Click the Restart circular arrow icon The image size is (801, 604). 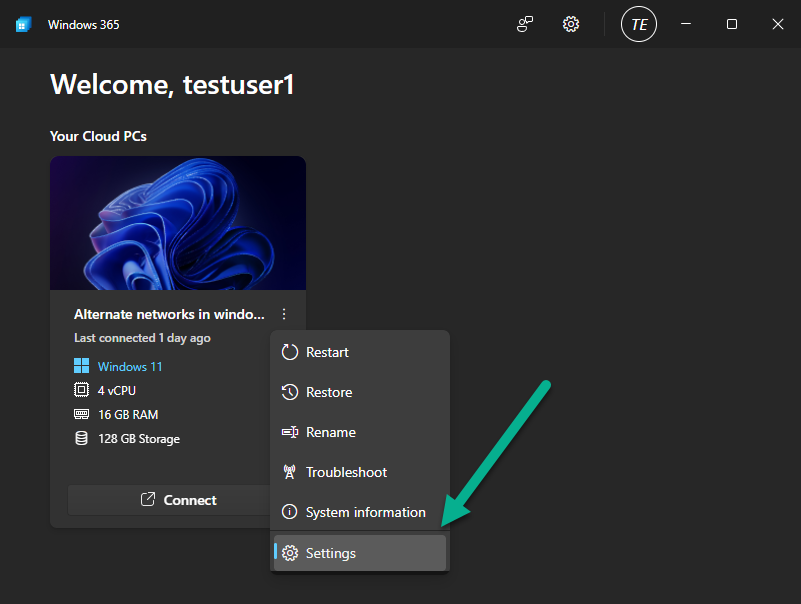(290, 352)
